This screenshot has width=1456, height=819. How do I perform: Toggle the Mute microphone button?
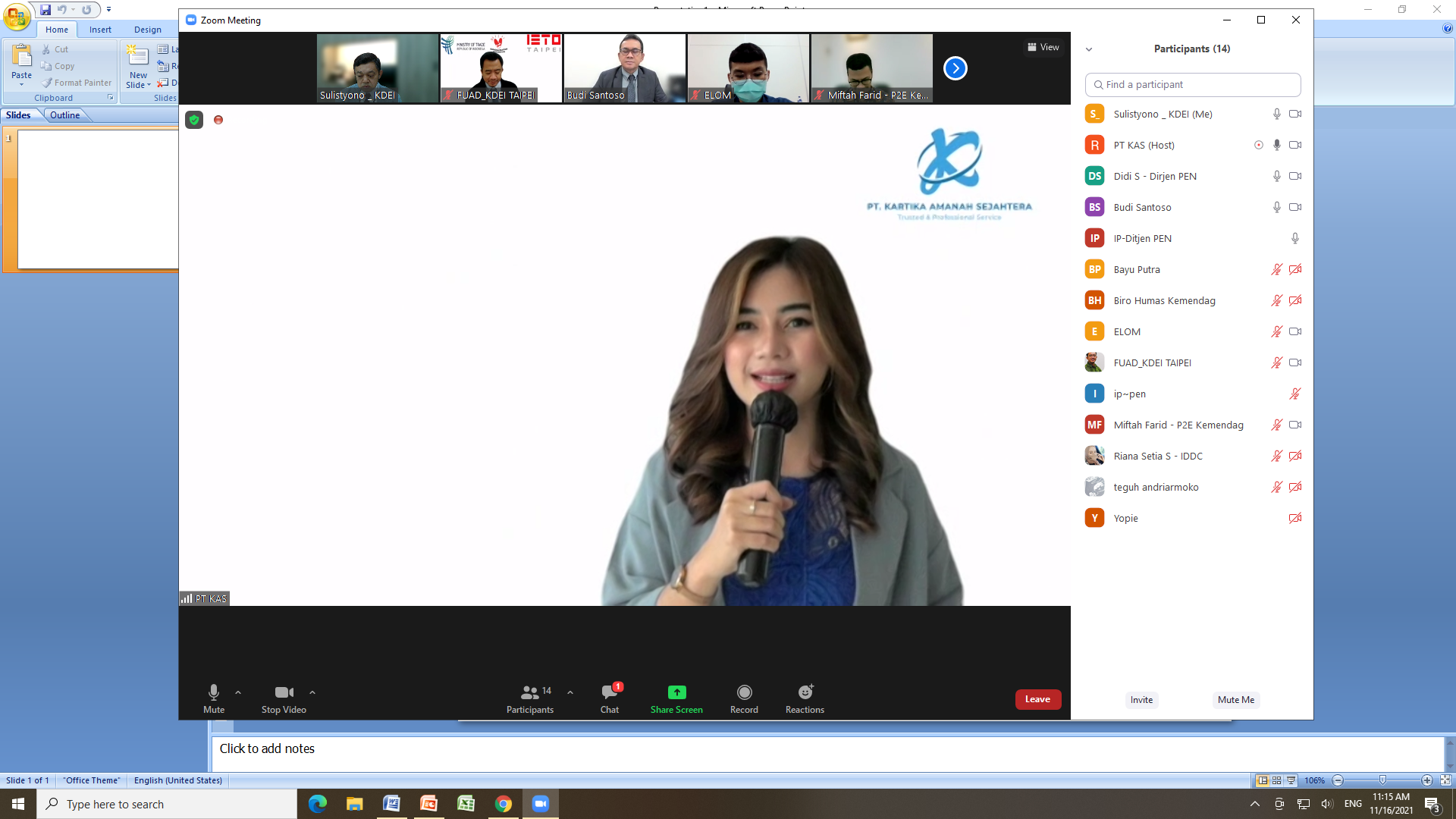click(214, 692)
